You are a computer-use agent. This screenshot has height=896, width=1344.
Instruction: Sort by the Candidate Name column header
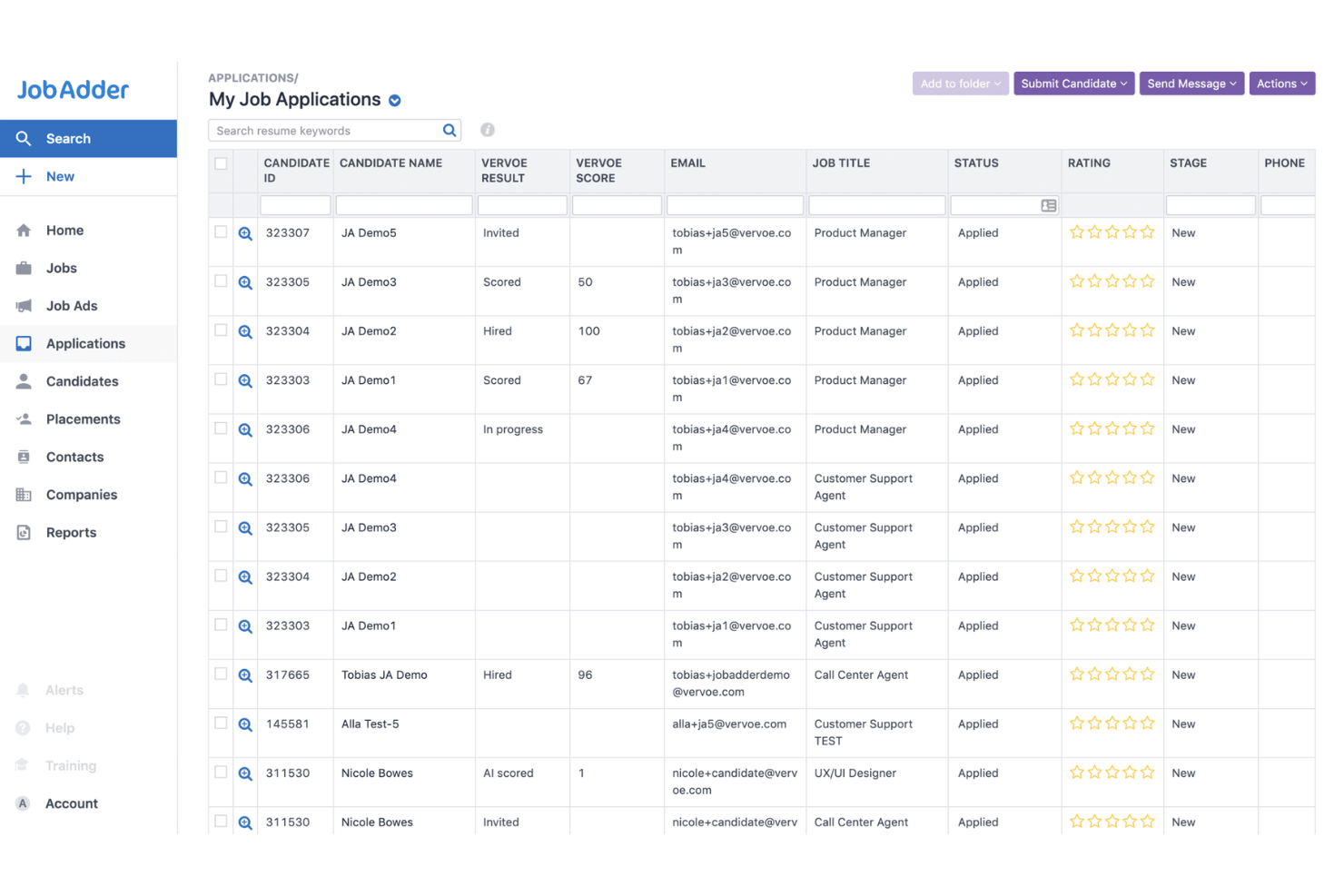(390, 163)
